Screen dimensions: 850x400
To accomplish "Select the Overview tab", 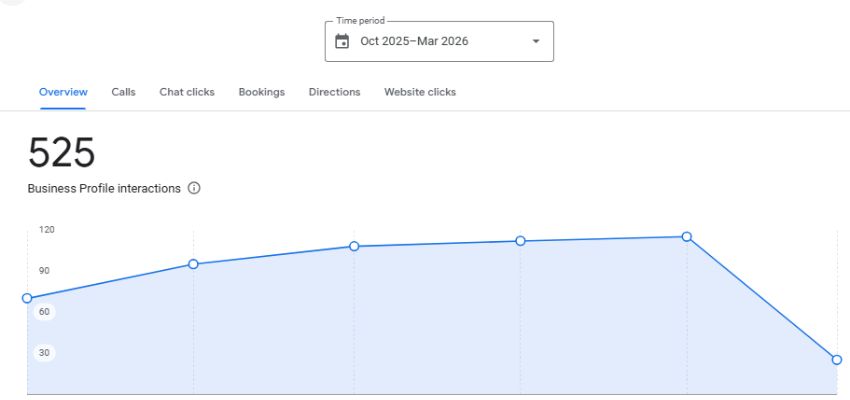I will point(63,92).
